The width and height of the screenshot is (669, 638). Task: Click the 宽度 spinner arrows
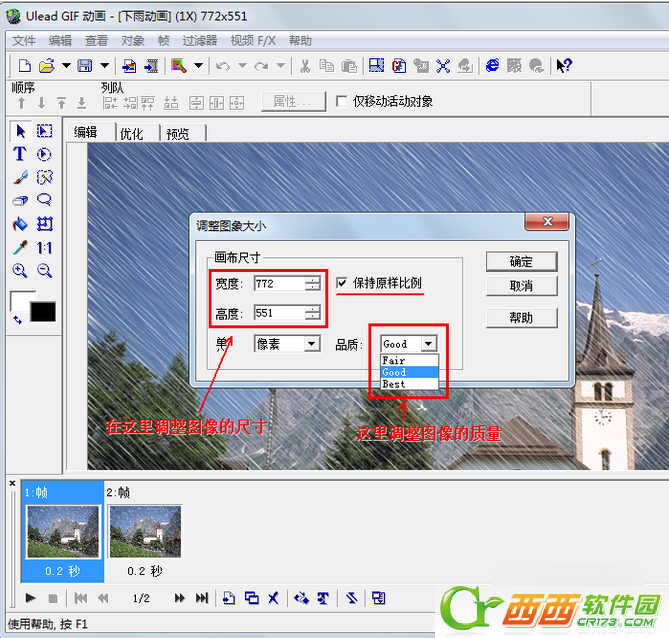[313, 283]
